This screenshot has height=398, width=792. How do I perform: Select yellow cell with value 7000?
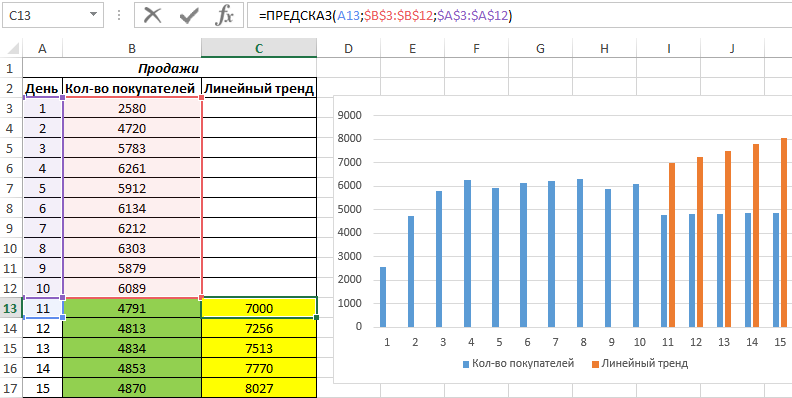(x=259, y=308)
